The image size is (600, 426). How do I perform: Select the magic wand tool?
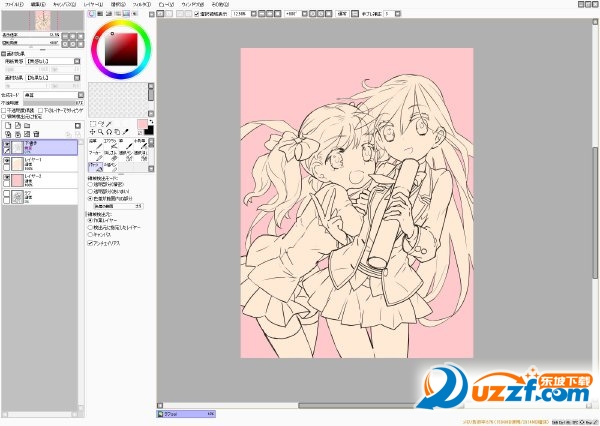[x=109, y=124]
